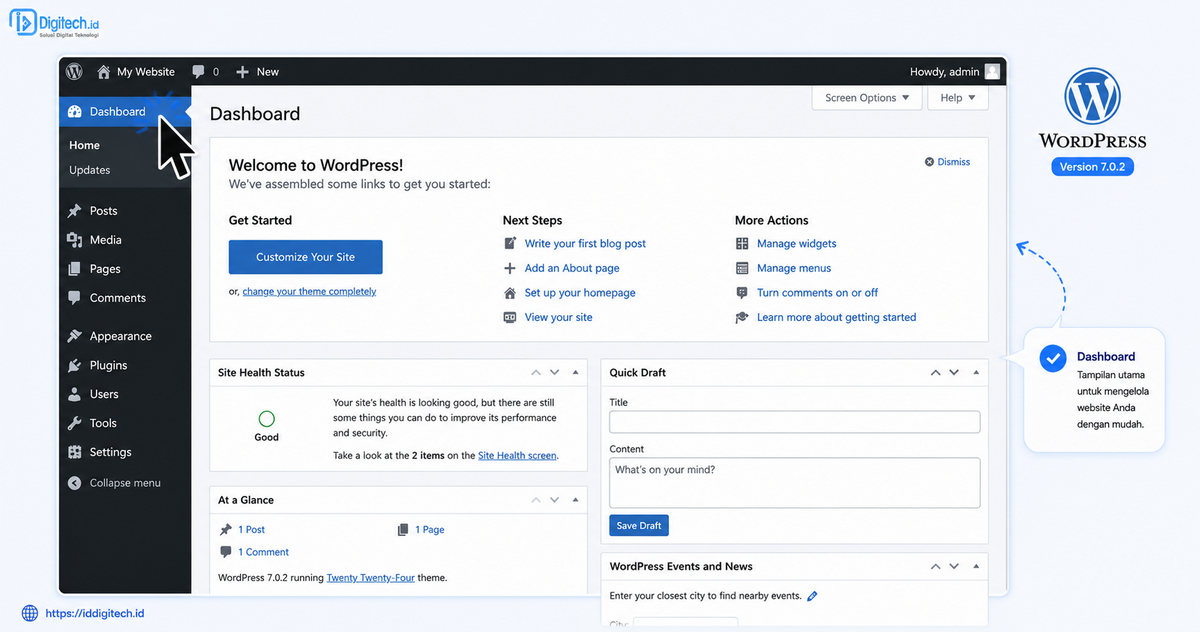
Task: Click the 1 Comment link
Action: pos(263,552)
